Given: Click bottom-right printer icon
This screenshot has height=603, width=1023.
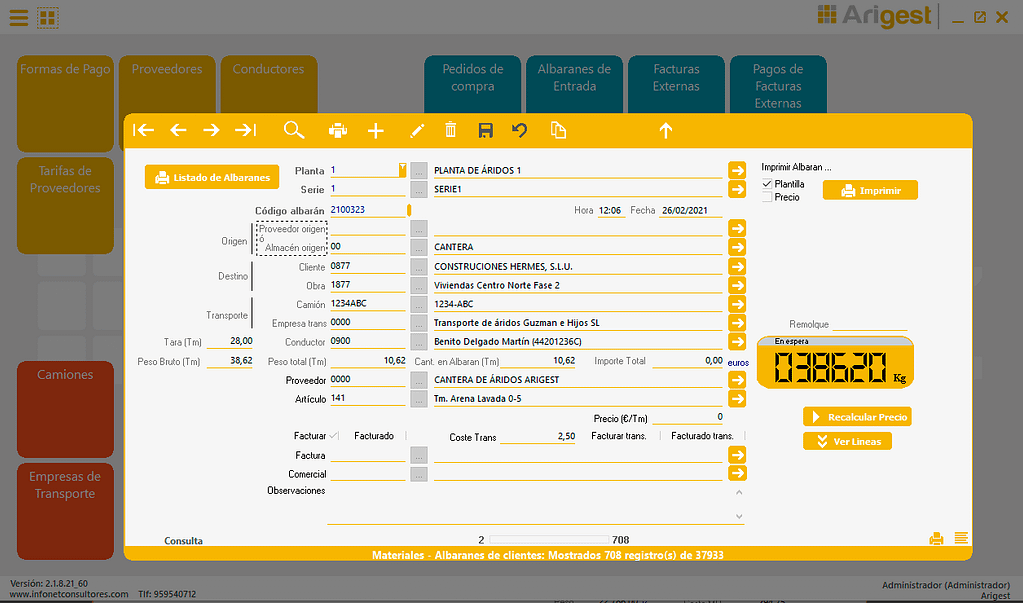Looking at the screenshot, I should [936, 538].
